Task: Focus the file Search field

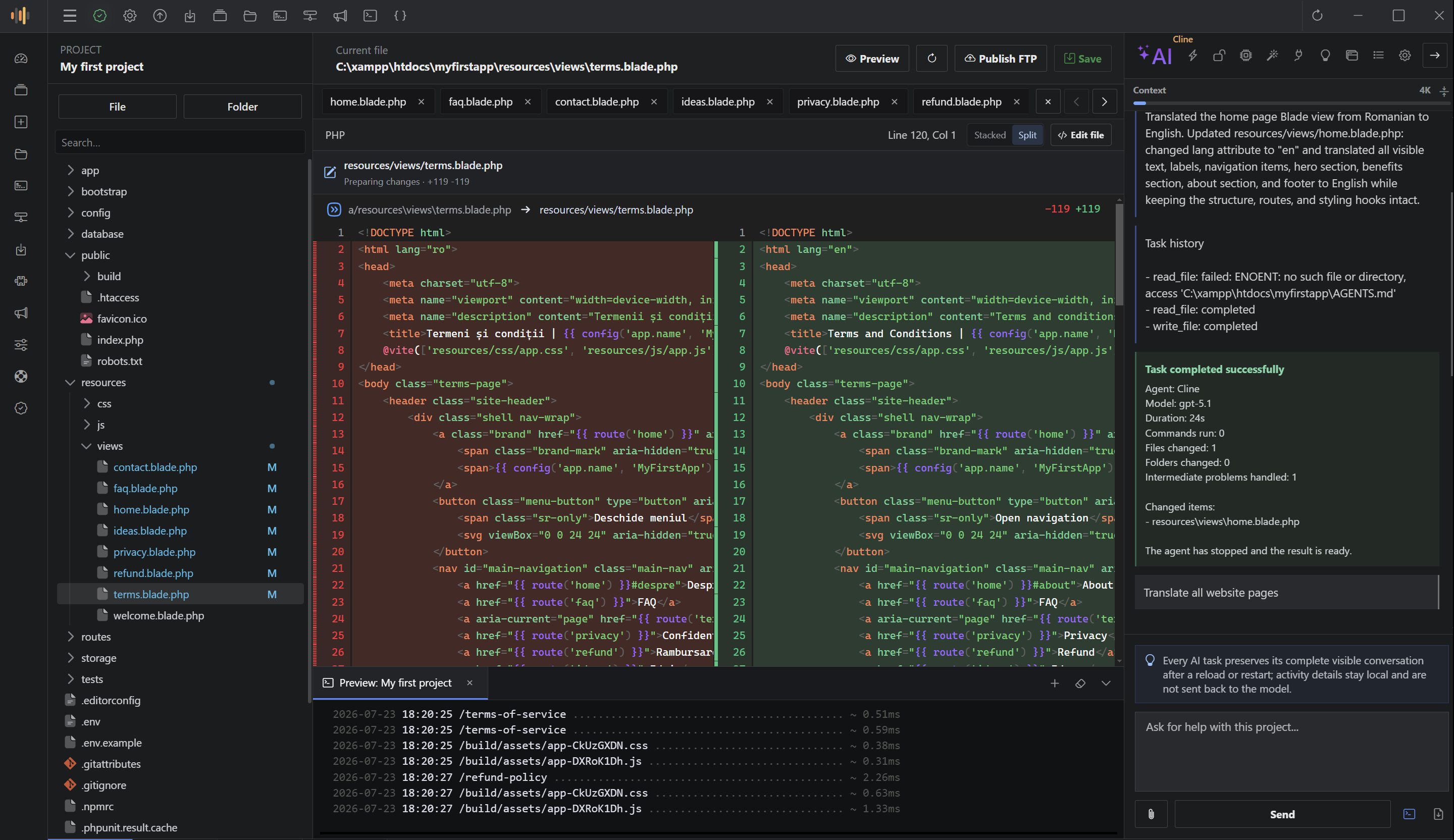Action: (180, 142)
